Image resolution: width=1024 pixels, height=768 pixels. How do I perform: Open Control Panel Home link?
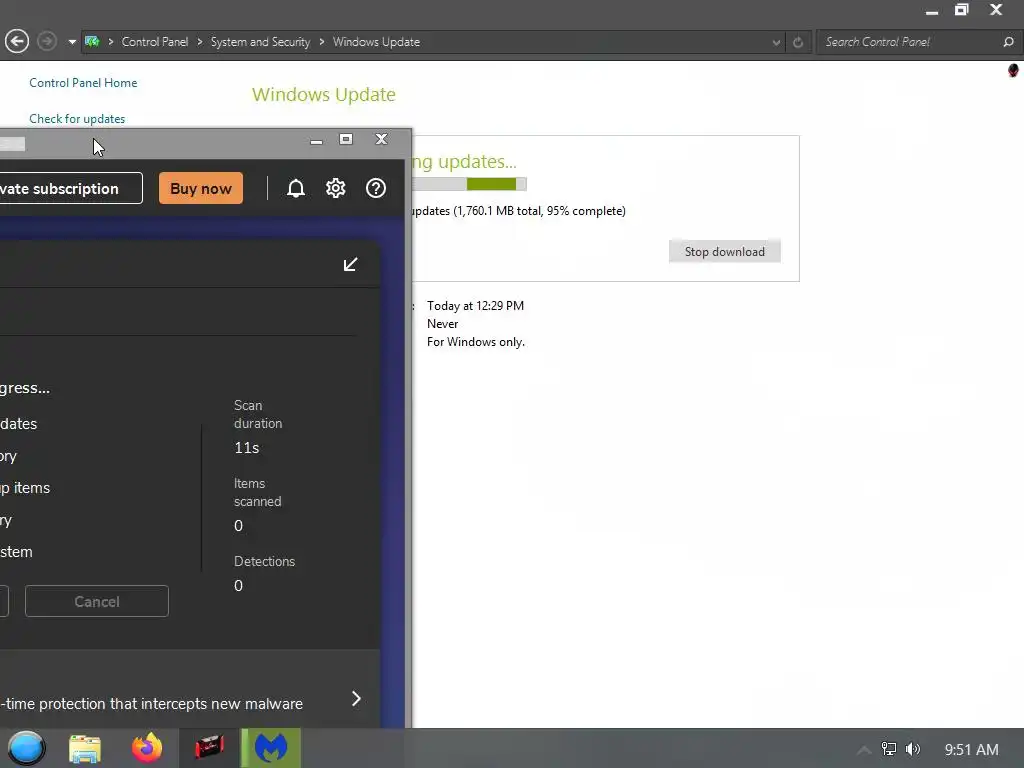coord(83,83)
